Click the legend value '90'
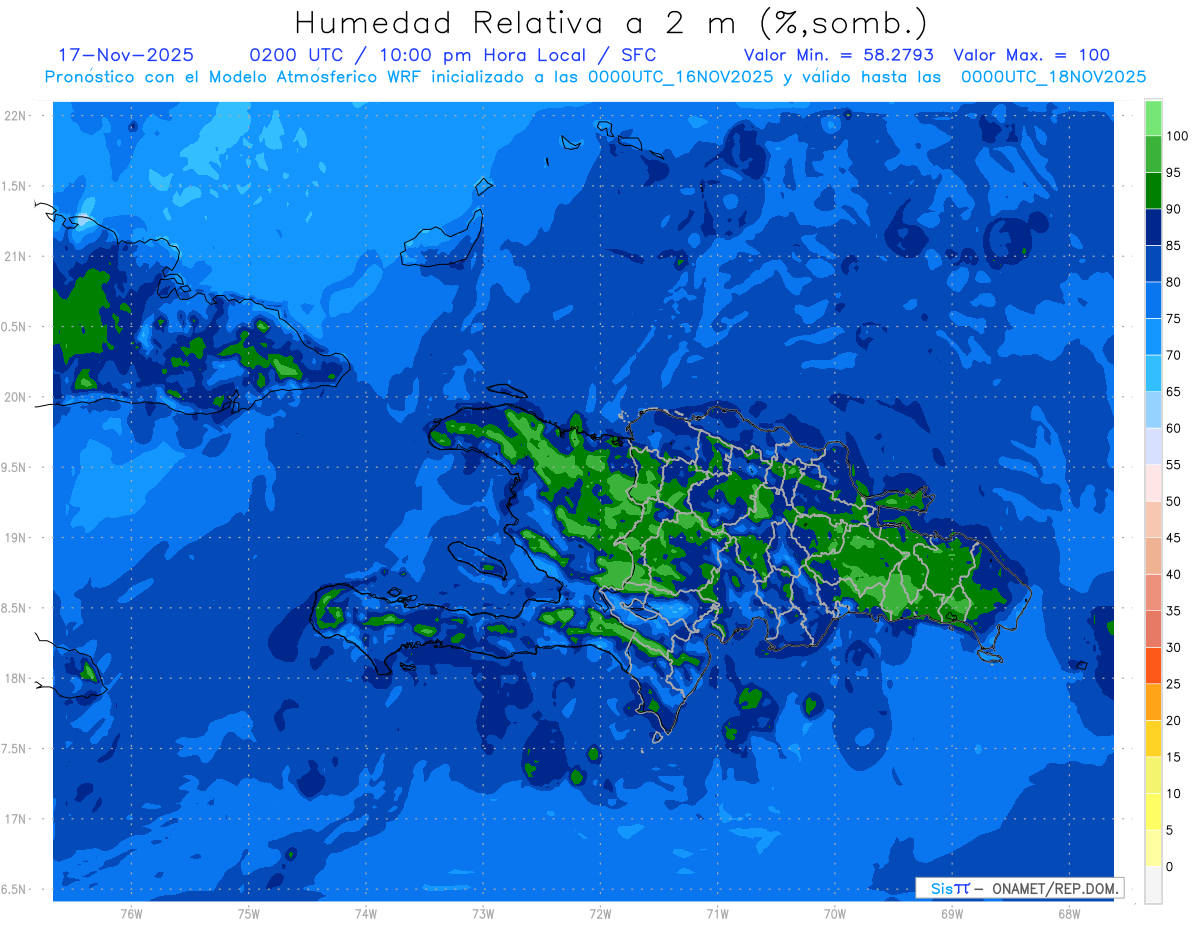 pos(1173,209)
